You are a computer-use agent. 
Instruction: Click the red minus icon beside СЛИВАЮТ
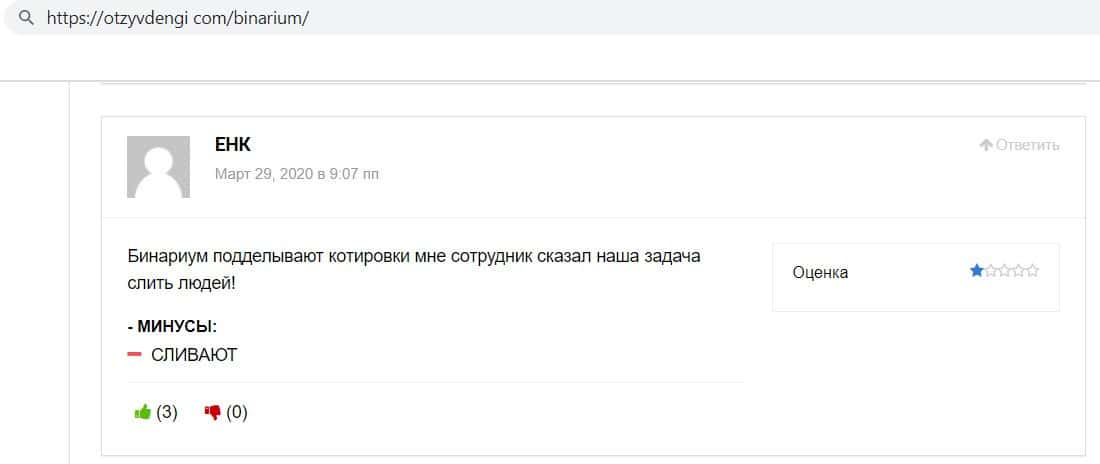point(135,355)
